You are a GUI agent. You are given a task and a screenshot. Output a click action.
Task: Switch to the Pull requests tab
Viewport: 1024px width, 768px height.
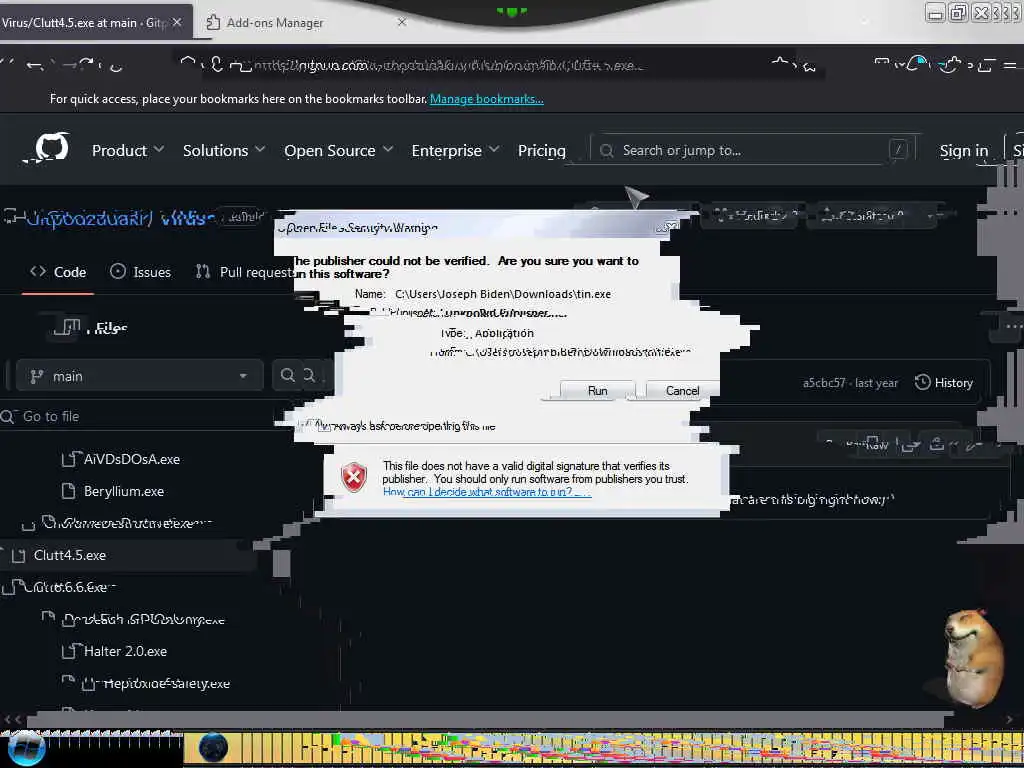pyautogui.click(x=244, y=272)
